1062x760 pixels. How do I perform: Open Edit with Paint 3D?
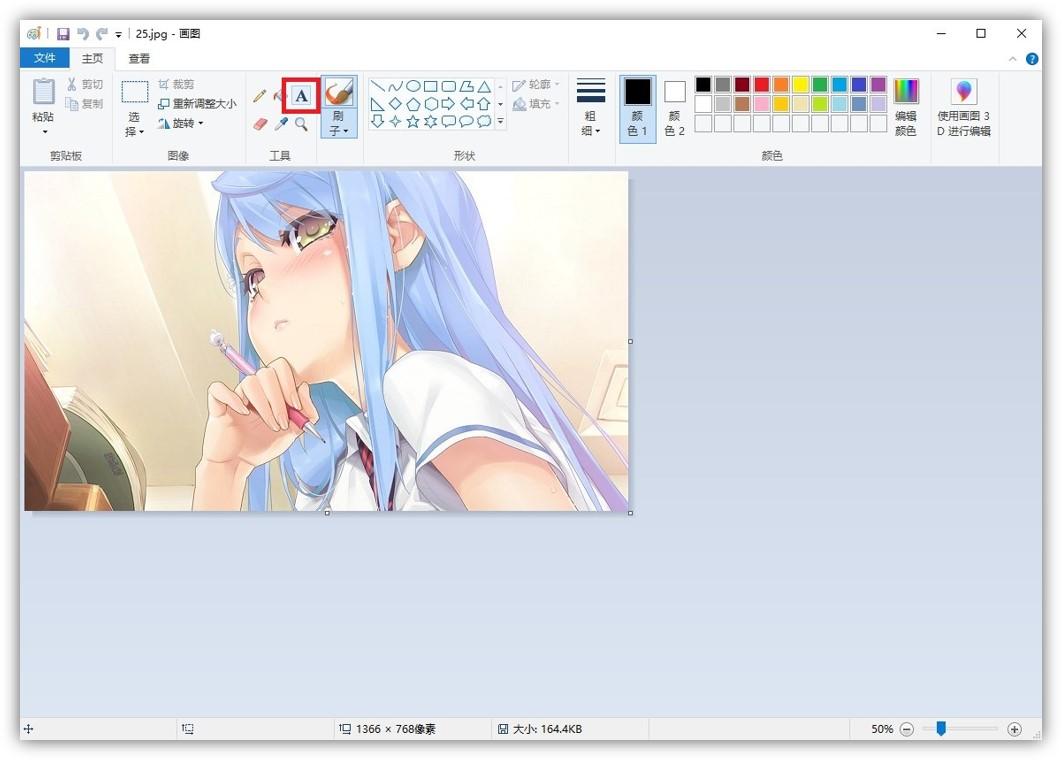[x=963, y=108]
